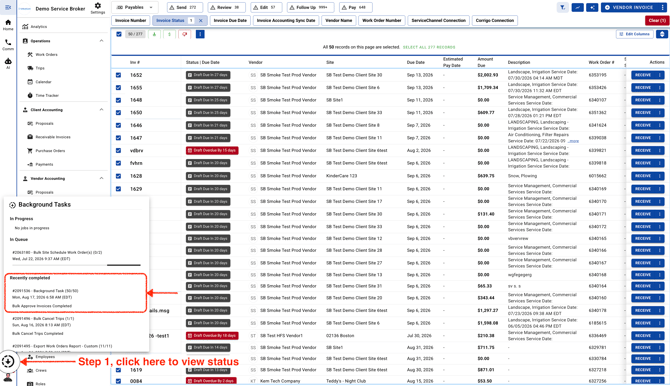Click the green dollar bulk action icon
This screenshot has width=670, height=386.
[169, 34]
